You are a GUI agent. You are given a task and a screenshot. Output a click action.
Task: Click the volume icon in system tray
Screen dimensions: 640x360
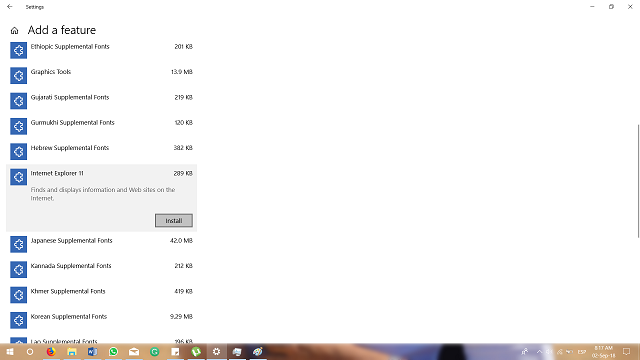pos(549,352)
